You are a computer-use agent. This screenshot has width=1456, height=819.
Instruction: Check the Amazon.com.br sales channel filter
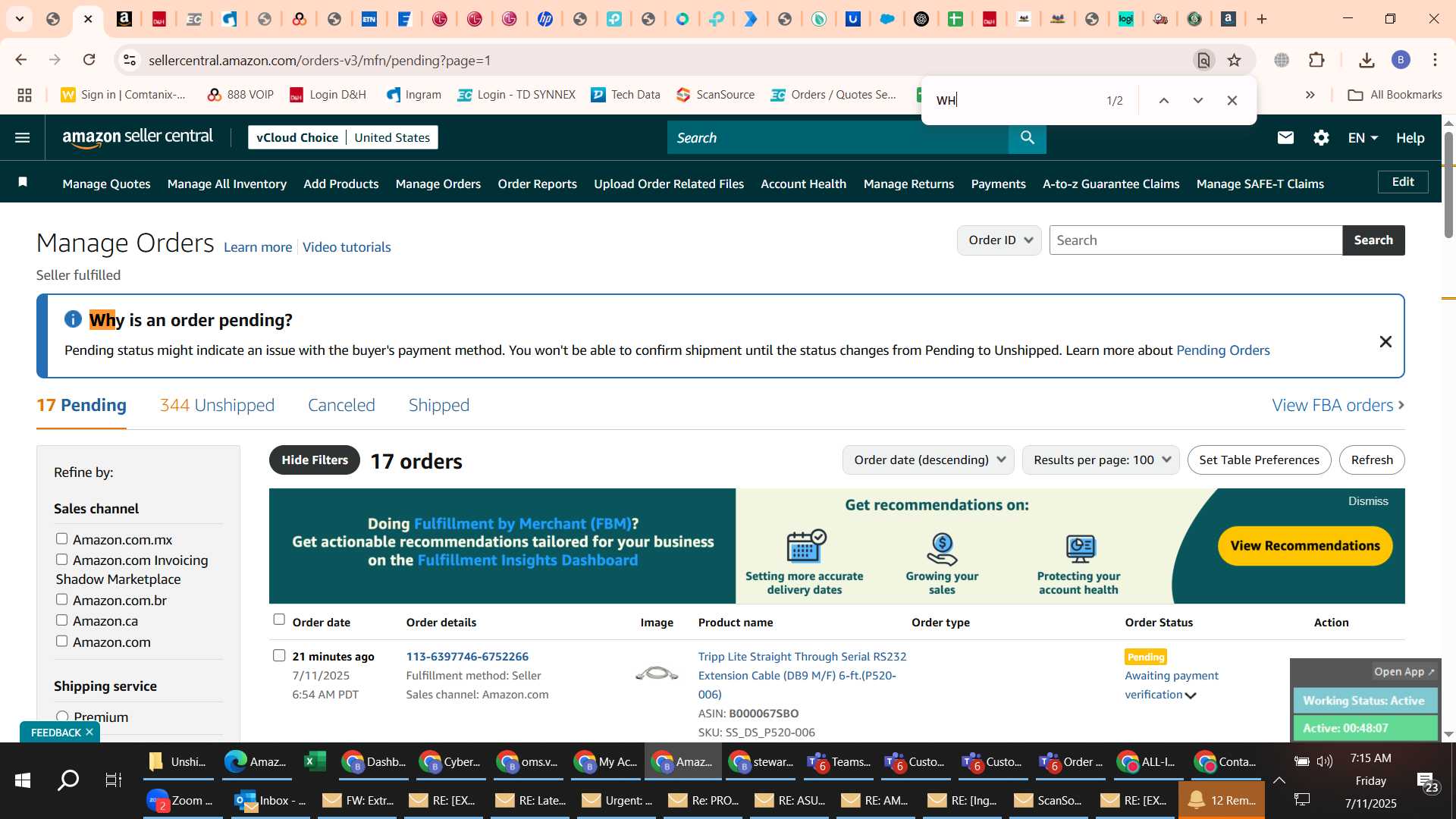pyautogui.click(x=61, y=599)
